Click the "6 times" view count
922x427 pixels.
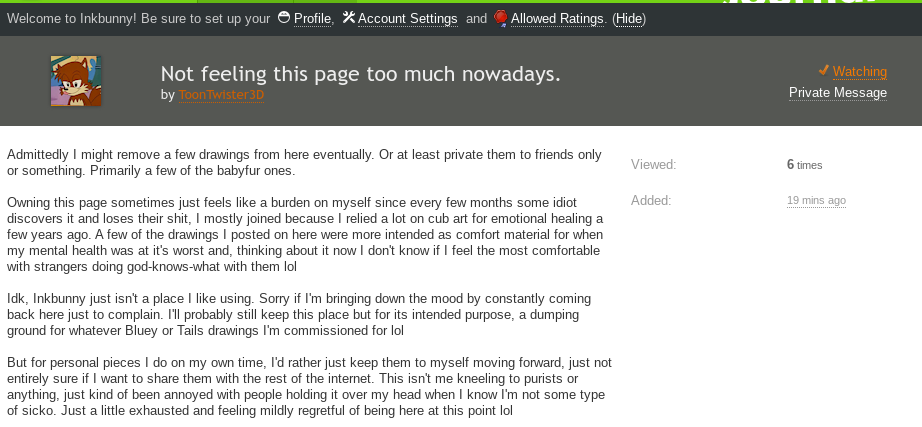tap(804, 165)
